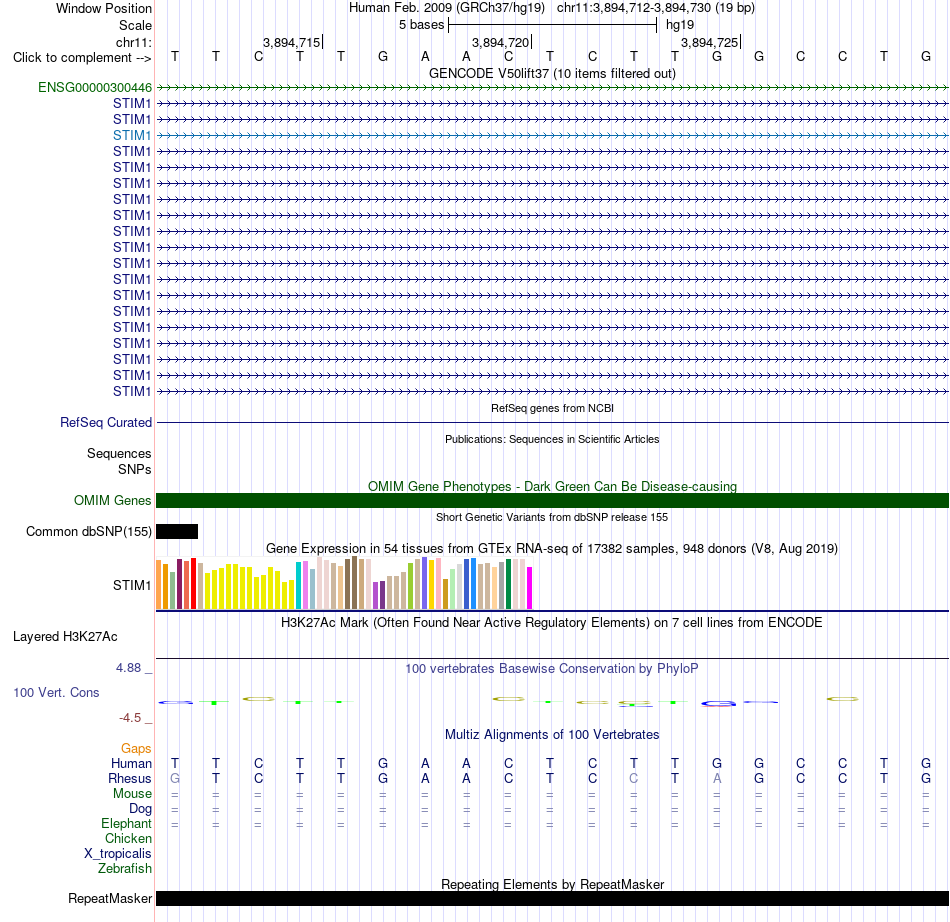Click the chr11:3,894,712-3,894,730 coordinates text
This screenshot has height=922, width=950.
click(x=656, y=8)
